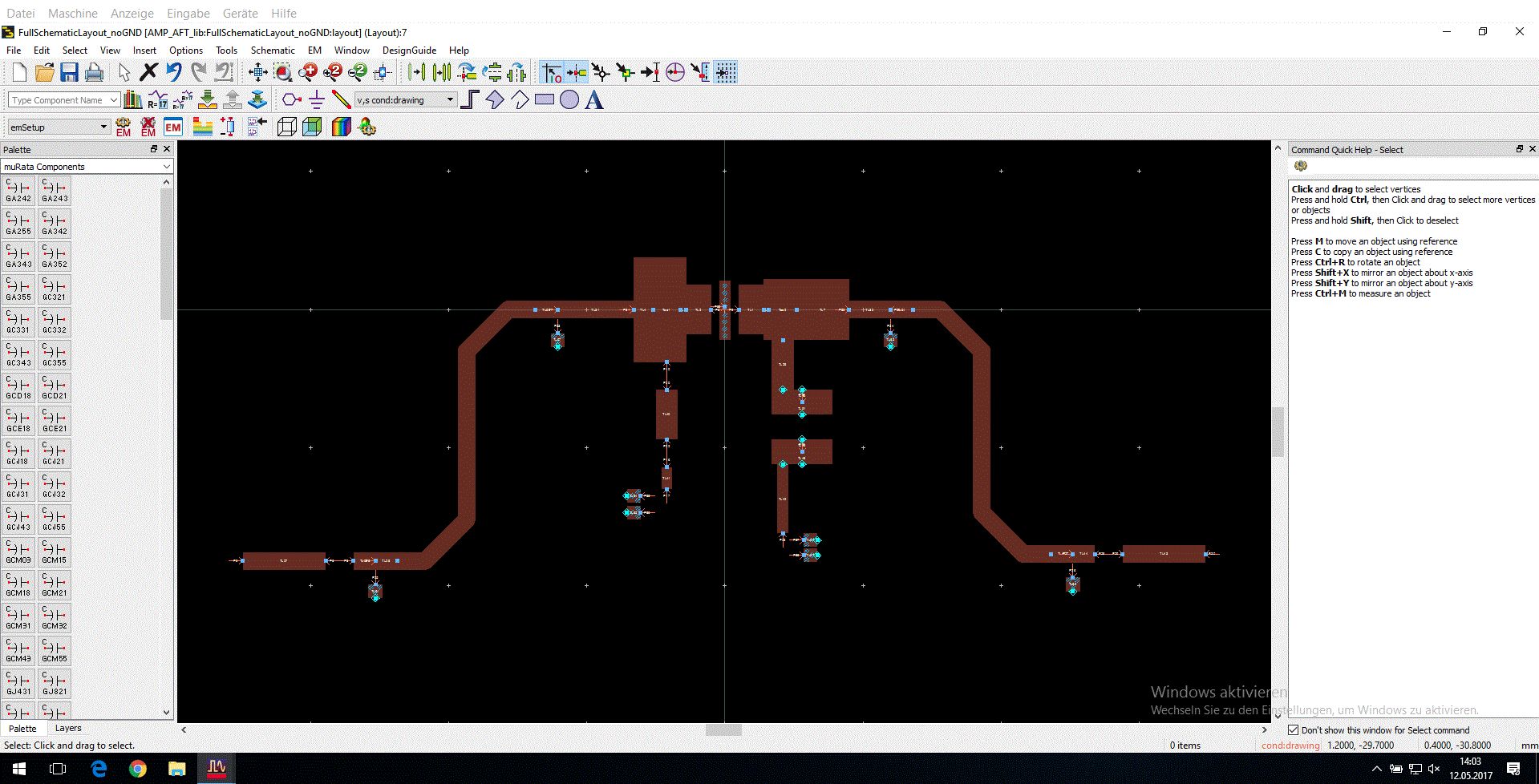The height and width of the screenshot is (784, 1539).
Task: Open the DesignGuide menu
Action: 409,50
